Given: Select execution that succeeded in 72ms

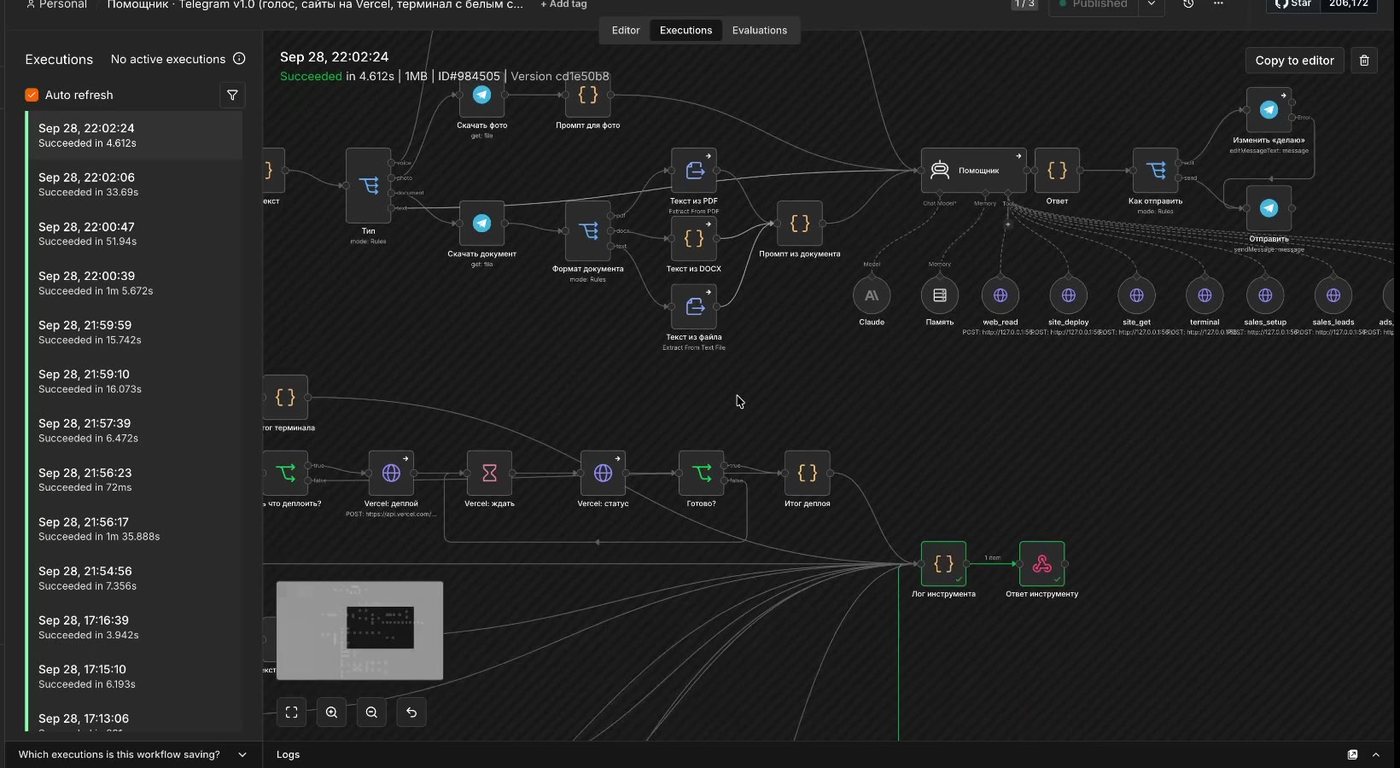Looking at the screenshot, I should tap(134, 479).
